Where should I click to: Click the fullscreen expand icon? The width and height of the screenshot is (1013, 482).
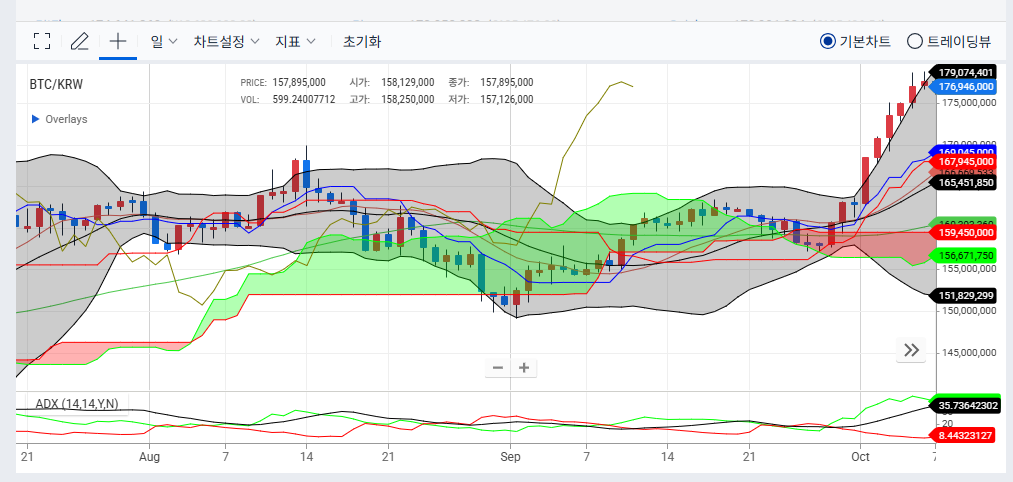[41, 41]
